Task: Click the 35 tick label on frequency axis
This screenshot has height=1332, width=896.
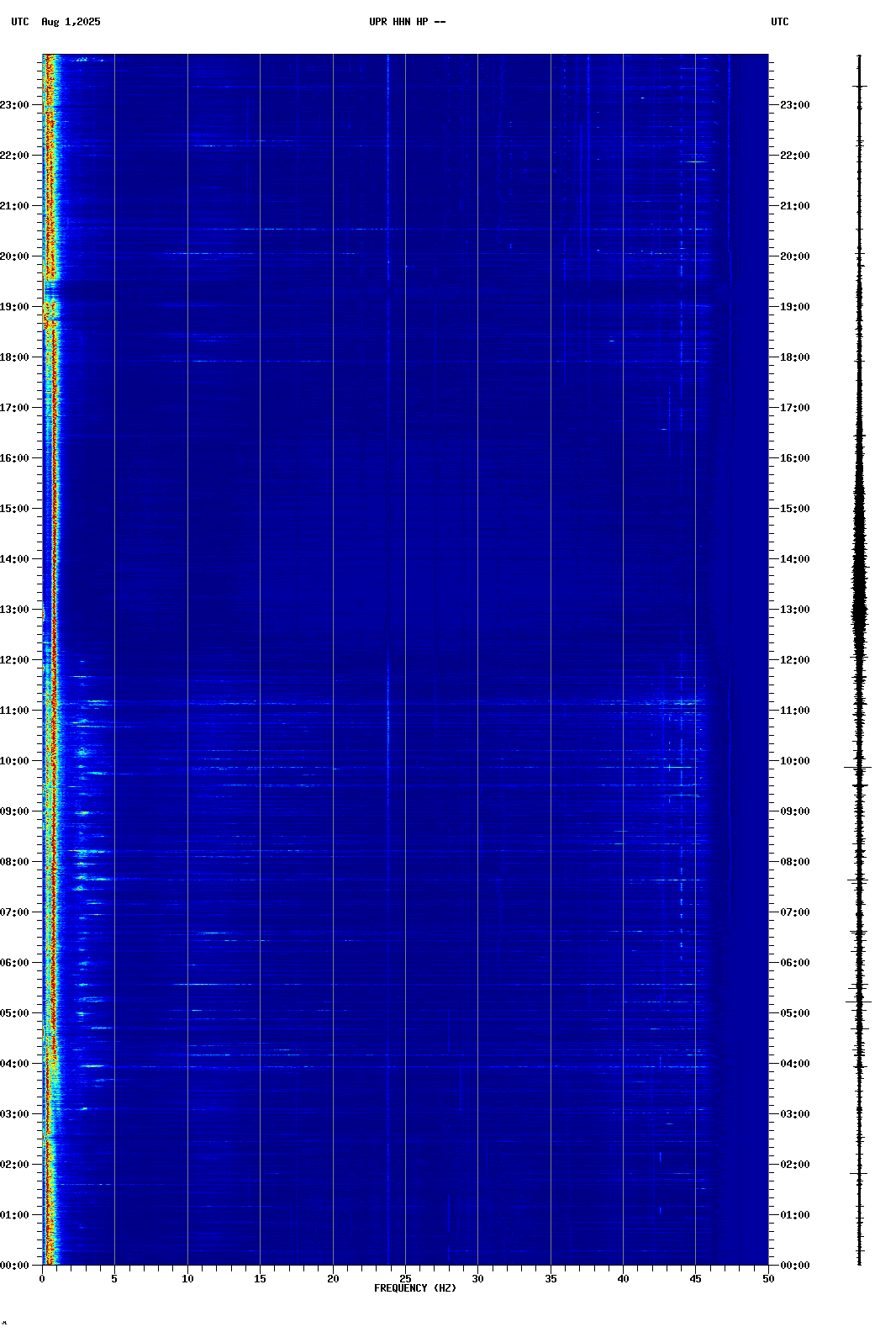Action: [551, 1279]
